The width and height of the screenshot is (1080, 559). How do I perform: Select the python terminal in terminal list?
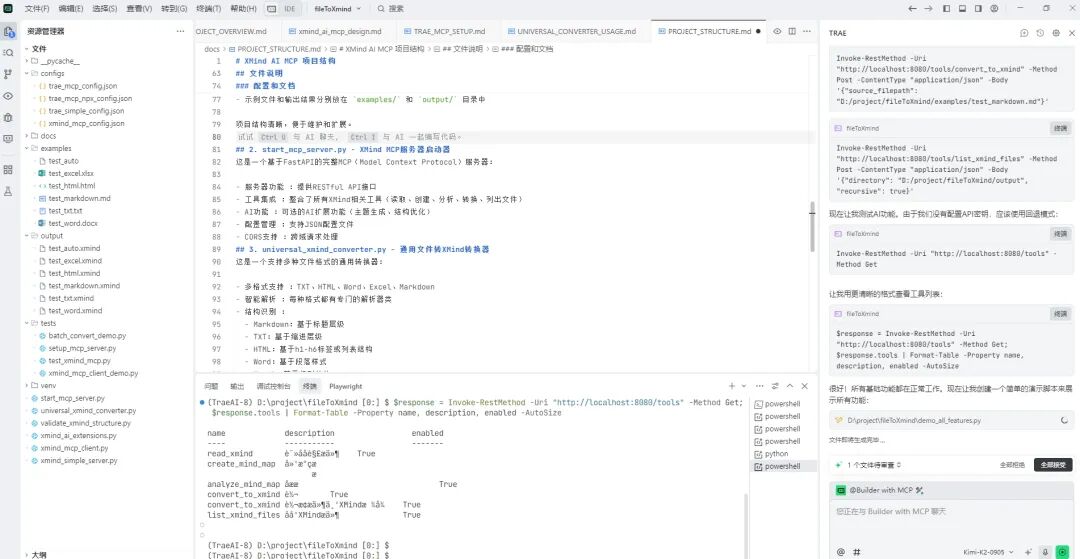pyautogui.click(x=777, y=454)
